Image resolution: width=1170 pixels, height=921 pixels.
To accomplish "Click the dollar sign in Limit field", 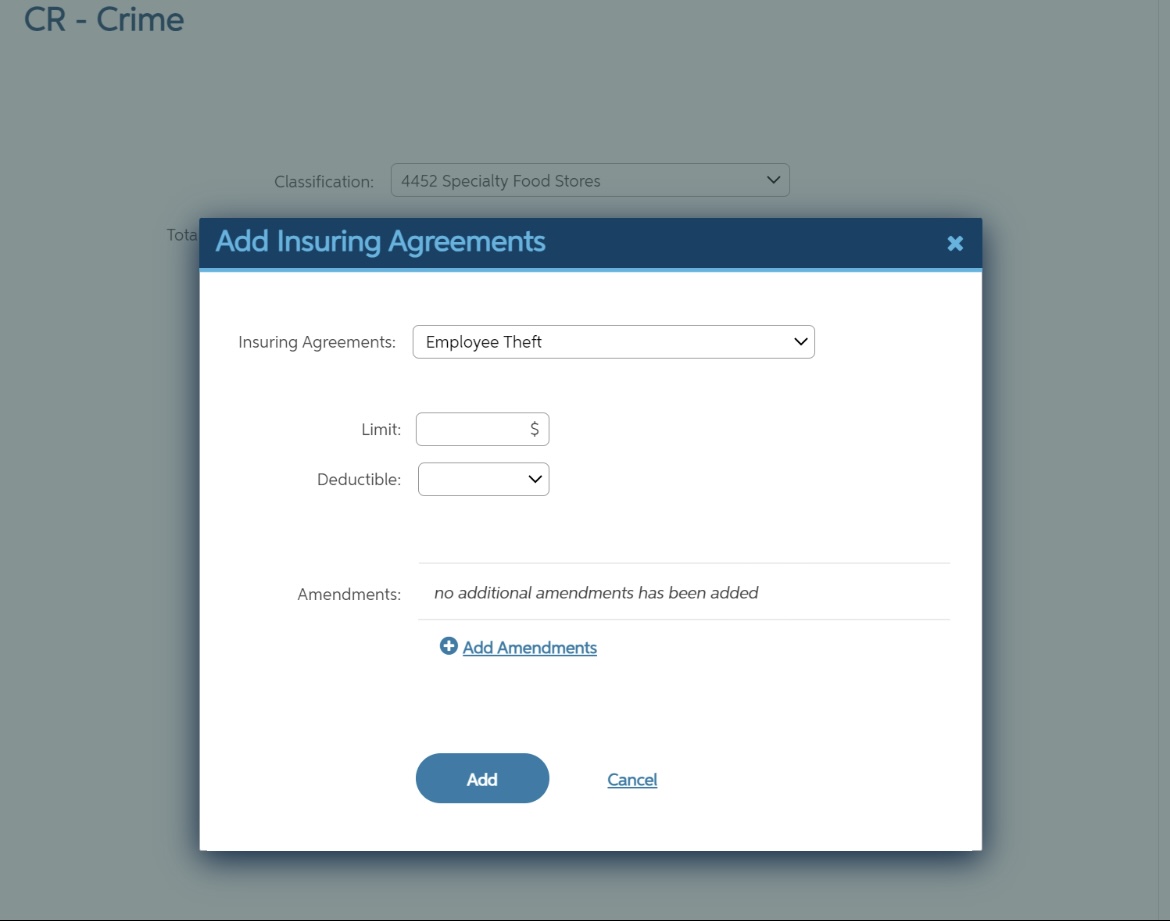I will tap(534, 429).
